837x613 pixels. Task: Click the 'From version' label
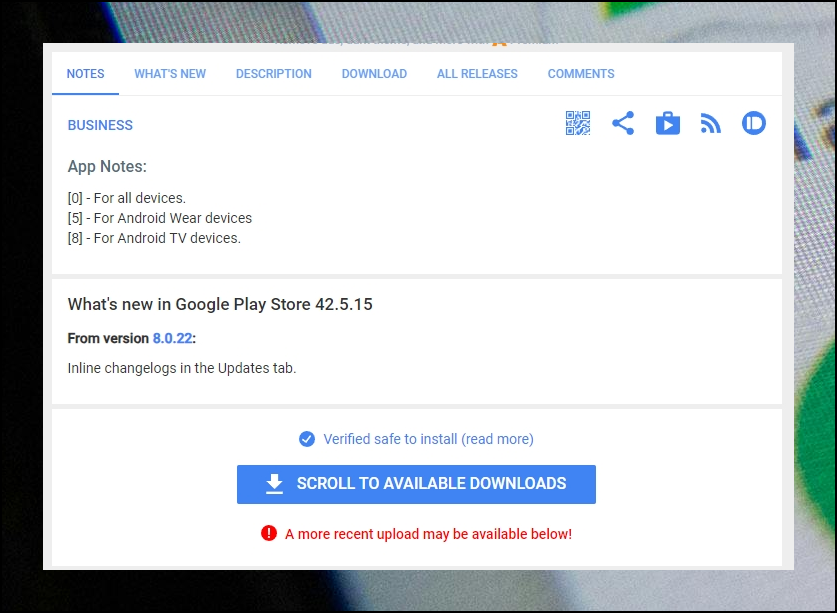[108, 339]
